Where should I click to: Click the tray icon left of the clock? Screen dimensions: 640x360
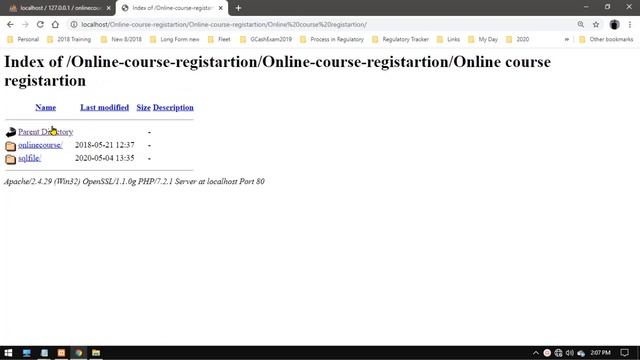tap(581, 353)
